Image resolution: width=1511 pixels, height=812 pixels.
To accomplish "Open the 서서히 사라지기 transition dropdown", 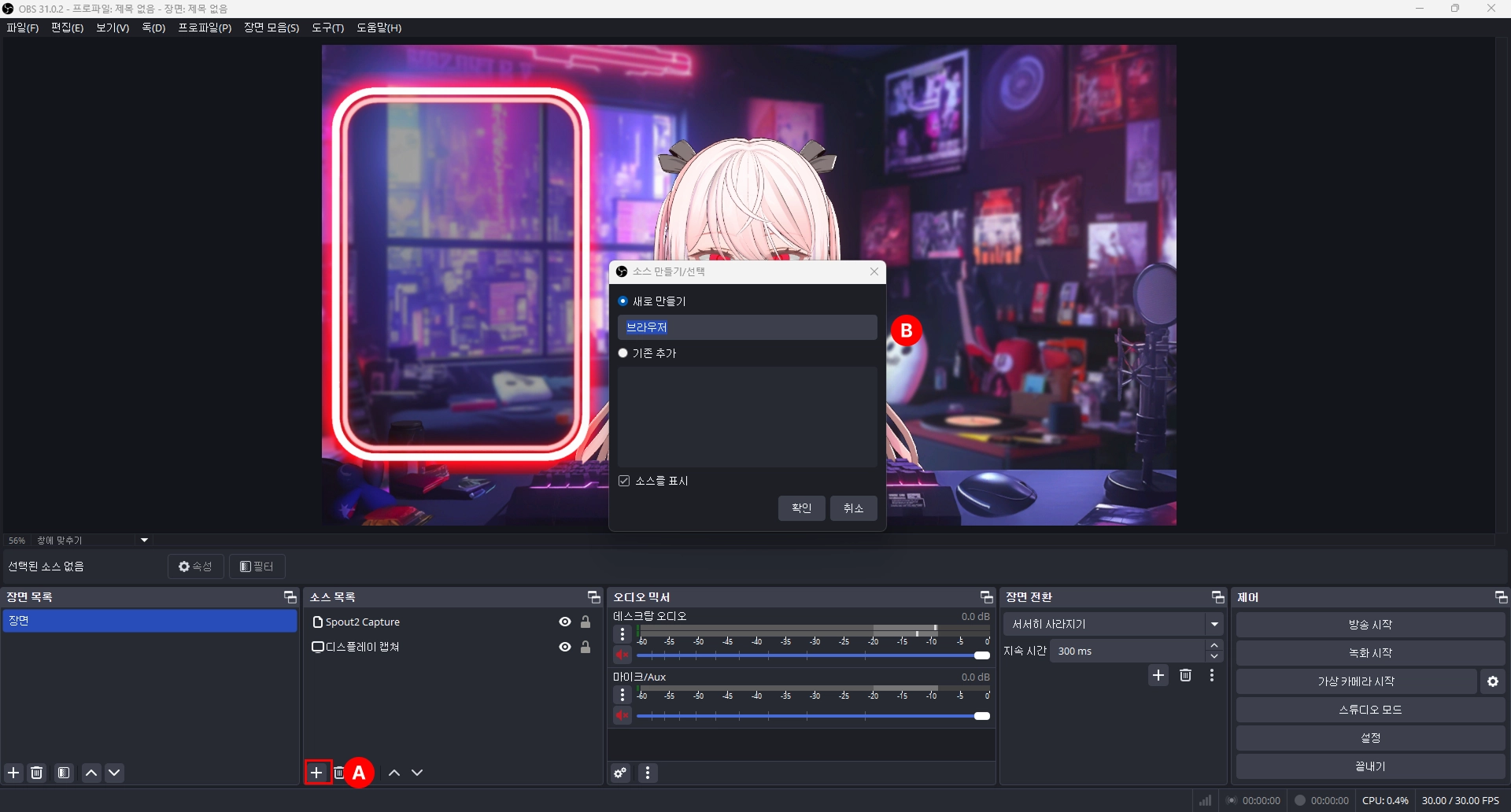I will (x=1114, y=624).
